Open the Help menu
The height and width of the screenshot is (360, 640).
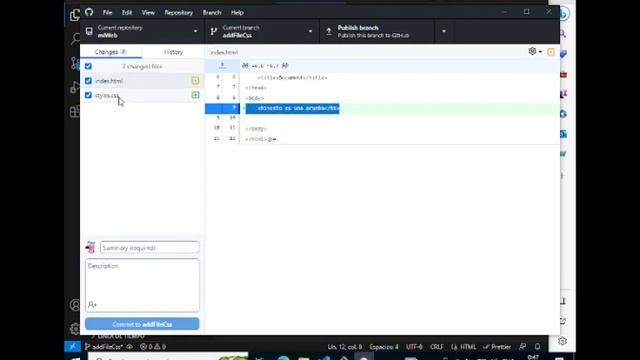[237, 12]
